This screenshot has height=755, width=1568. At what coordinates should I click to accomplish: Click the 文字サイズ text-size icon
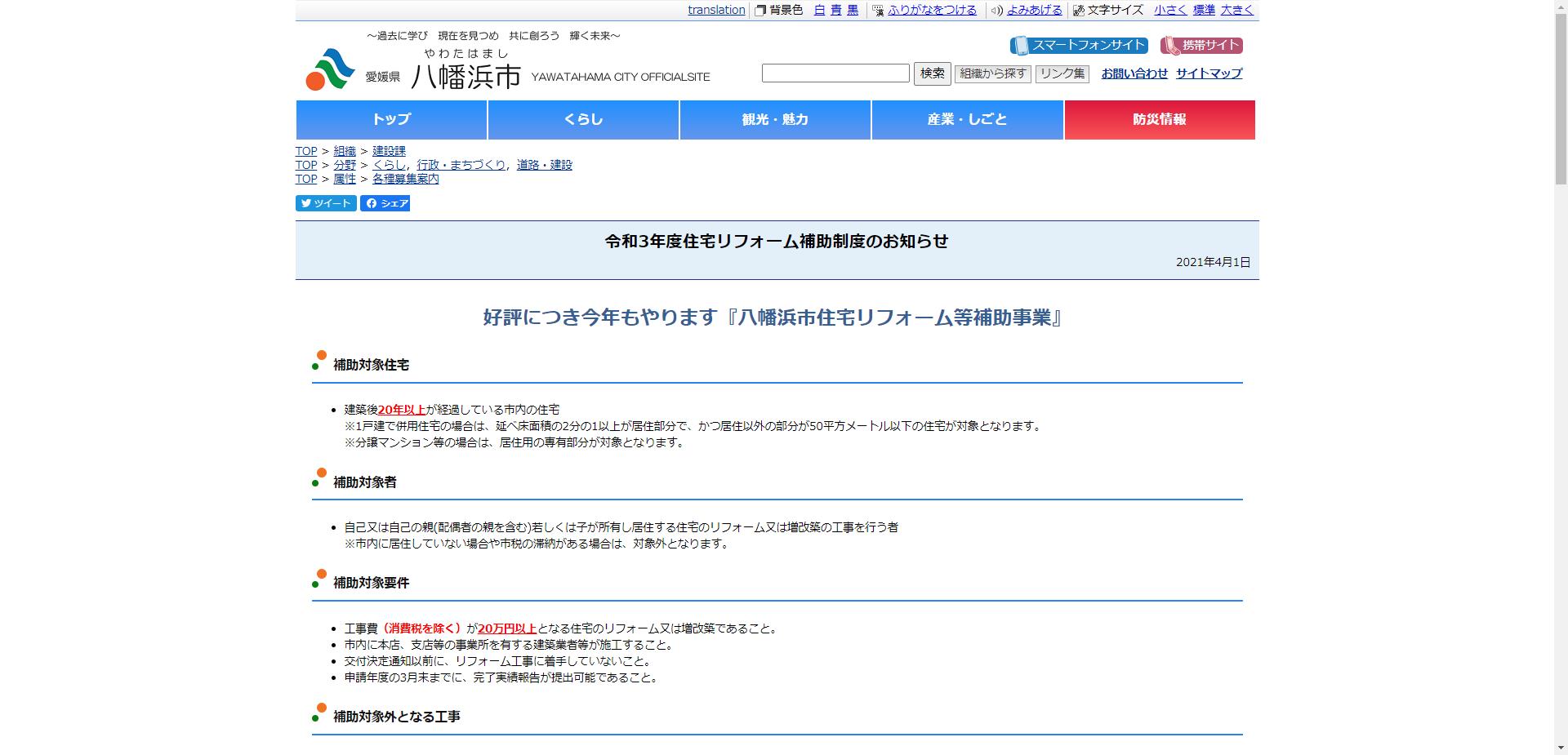1078,11
